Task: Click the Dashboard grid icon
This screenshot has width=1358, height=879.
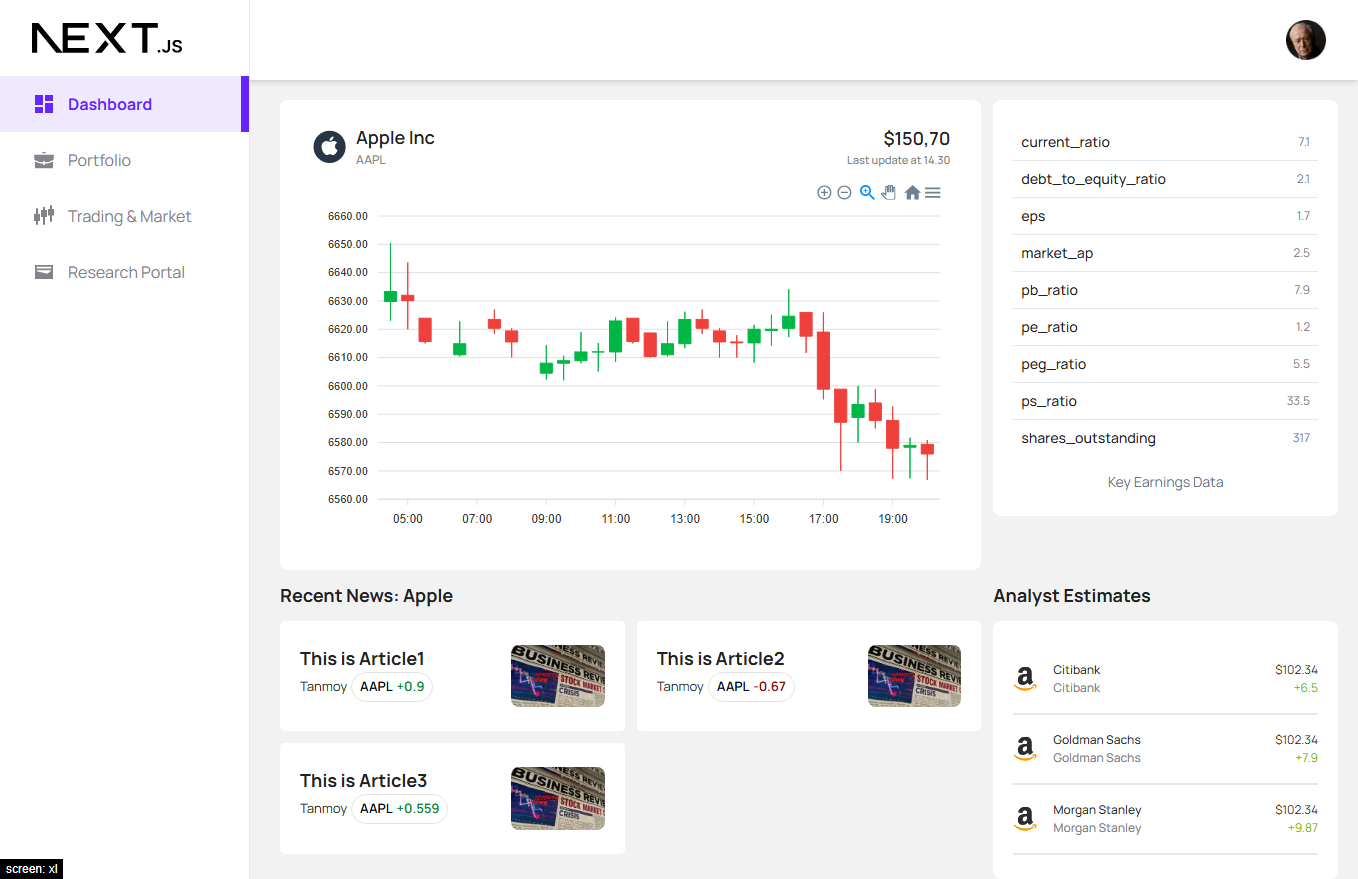Action: [44, 104]
